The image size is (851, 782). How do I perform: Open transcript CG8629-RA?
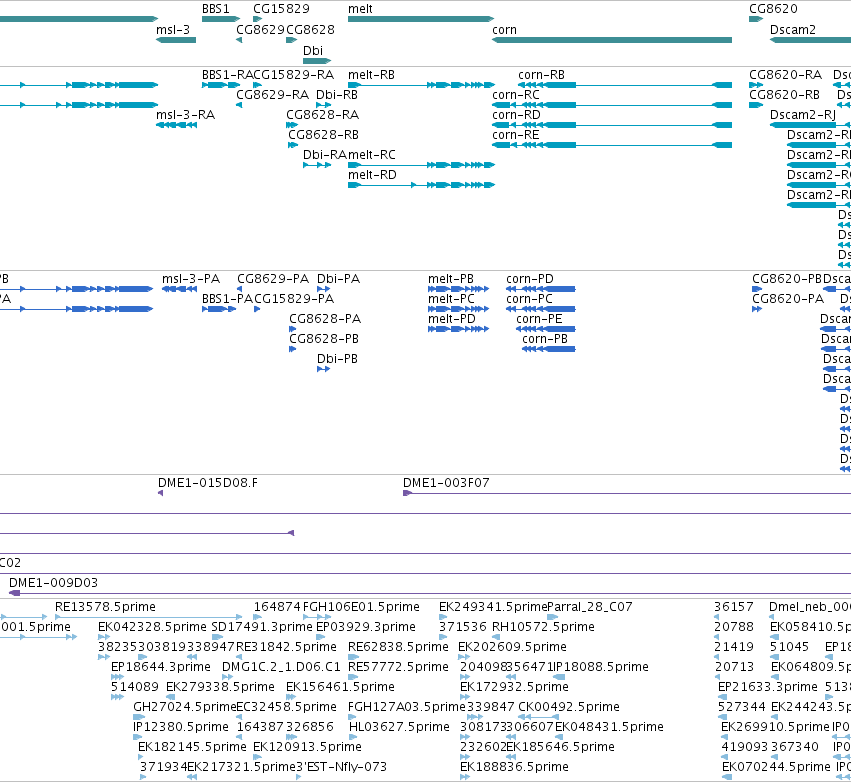[272, 95]
